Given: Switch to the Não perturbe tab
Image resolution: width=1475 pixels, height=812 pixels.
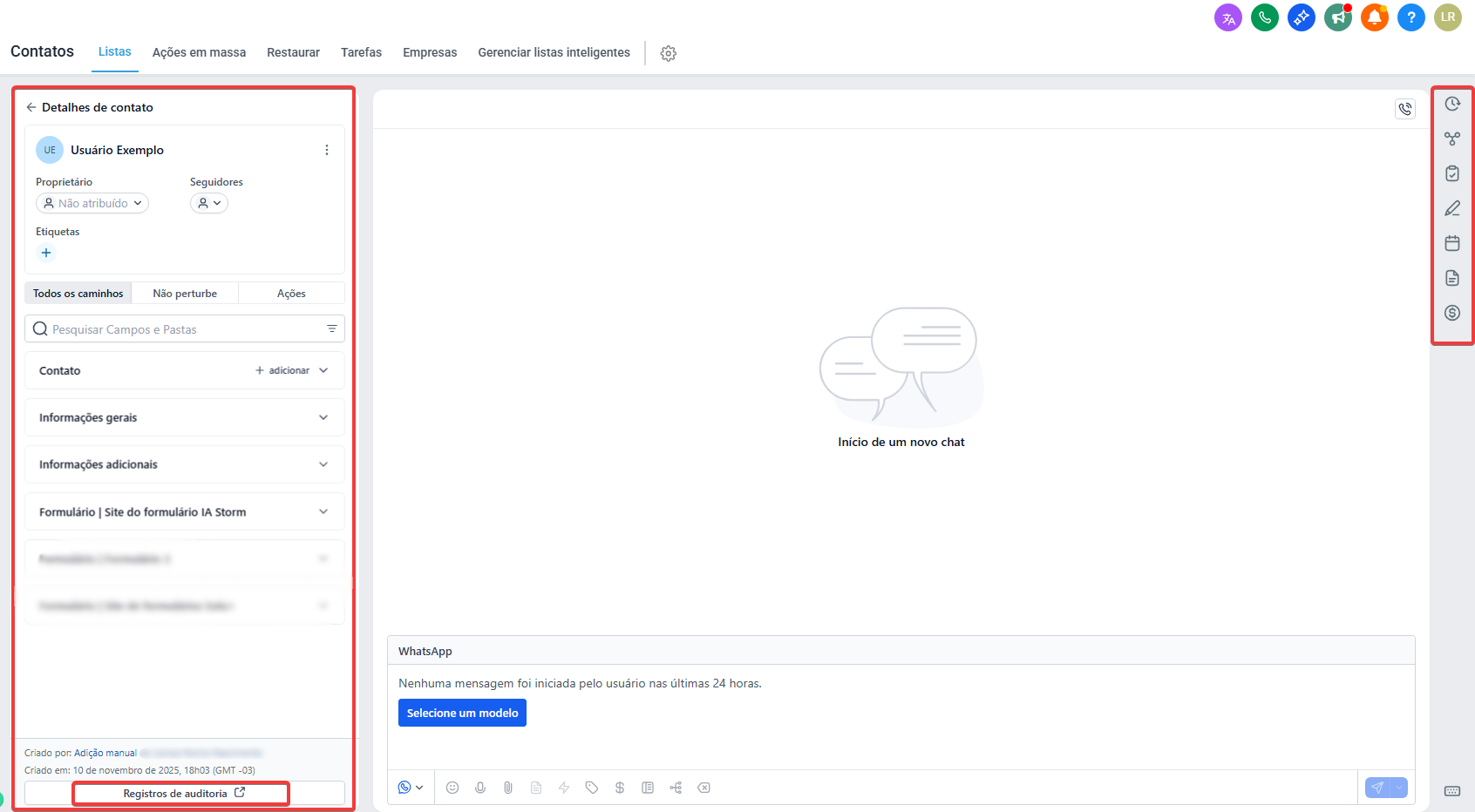Looking at the screenshot, I should pyautogui.click(x=185, y=294).
